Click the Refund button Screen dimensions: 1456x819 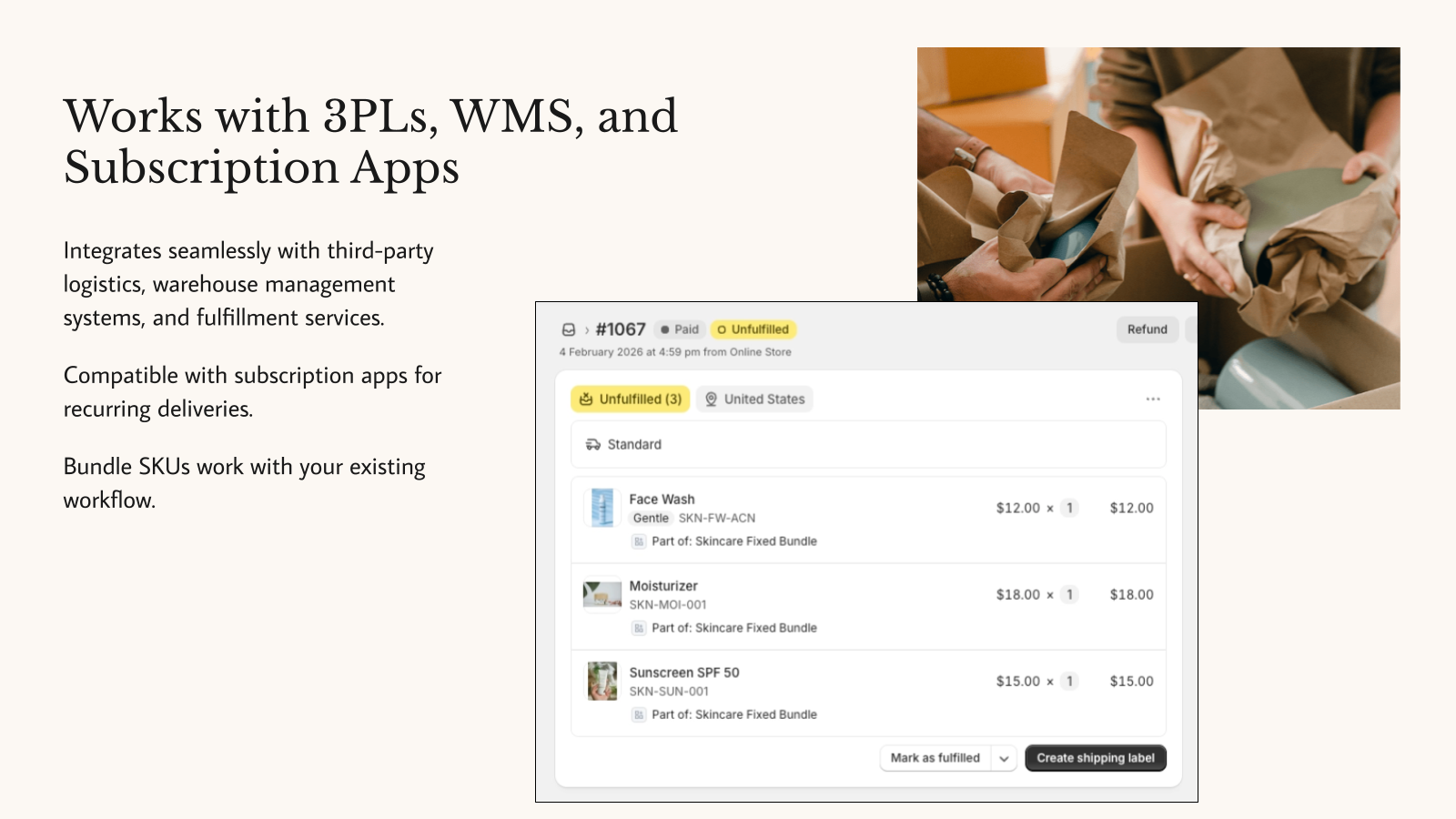click(1148, 329)
